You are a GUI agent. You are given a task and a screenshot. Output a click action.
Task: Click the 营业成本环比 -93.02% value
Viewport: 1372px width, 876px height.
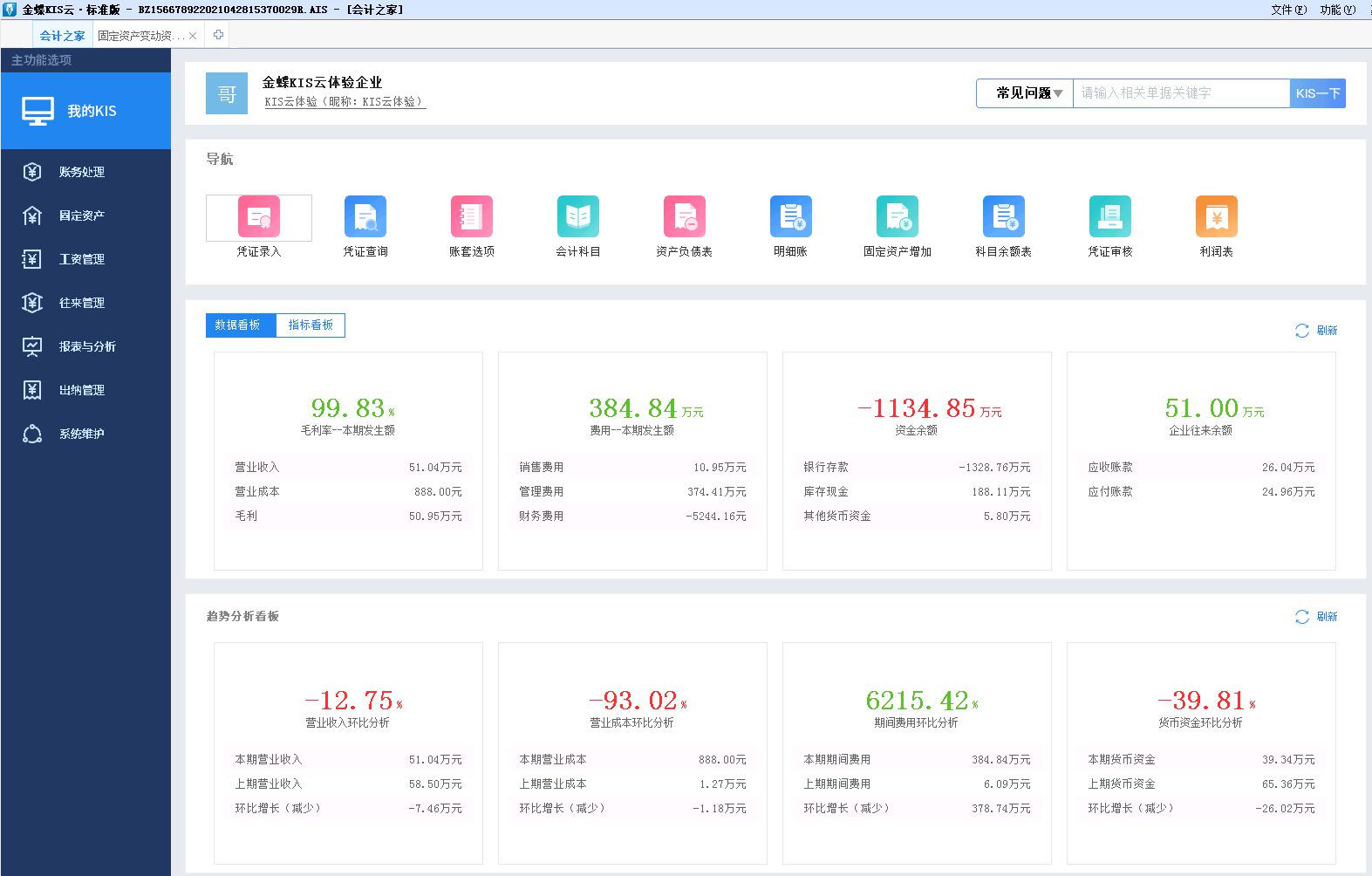638,701
